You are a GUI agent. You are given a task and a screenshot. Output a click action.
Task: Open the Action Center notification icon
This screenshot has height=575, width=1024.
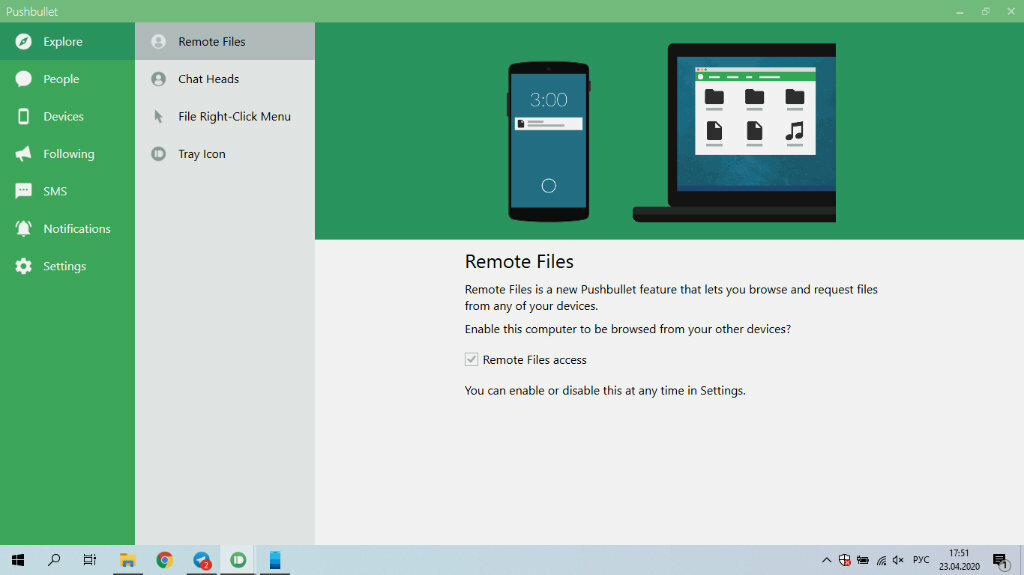pyautogui.click(x=1000, y=560)
